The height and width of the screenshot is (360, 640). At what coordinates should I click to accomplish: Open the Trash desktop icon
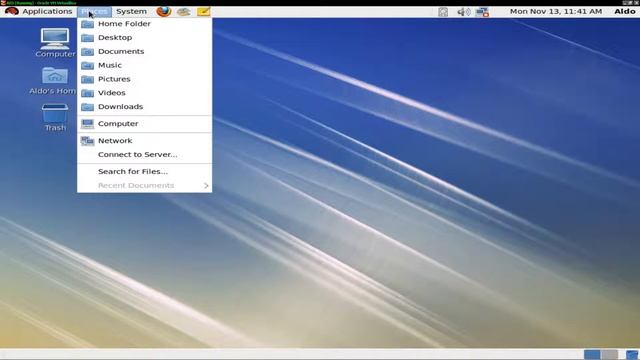pos(55,117)
